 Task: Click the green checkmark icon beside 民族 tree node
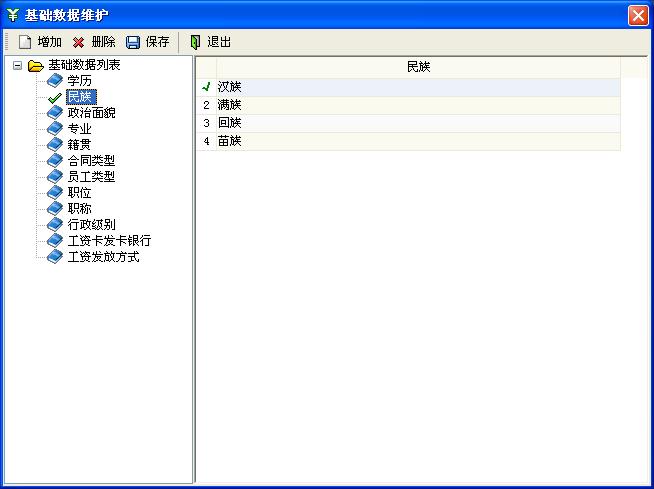[x=55, y=98]
